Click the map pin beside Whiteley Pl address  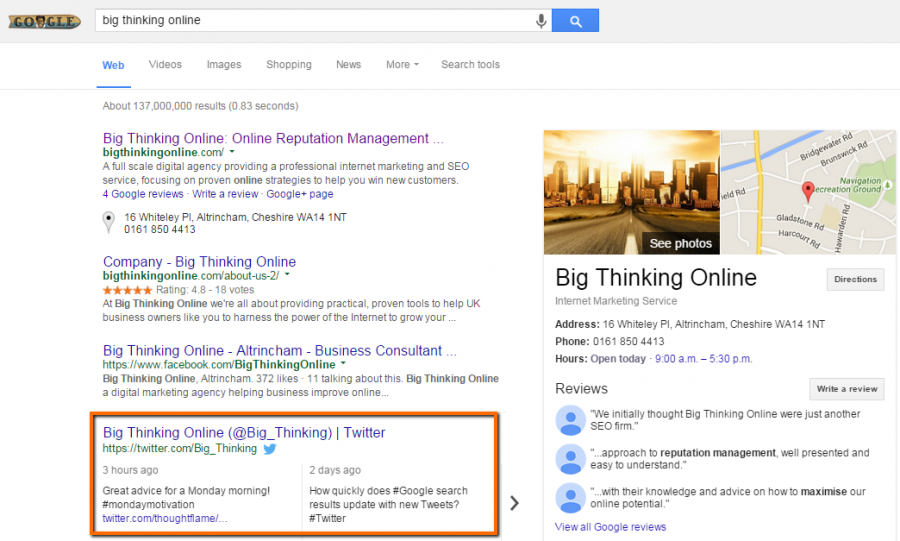click(108, 222)
